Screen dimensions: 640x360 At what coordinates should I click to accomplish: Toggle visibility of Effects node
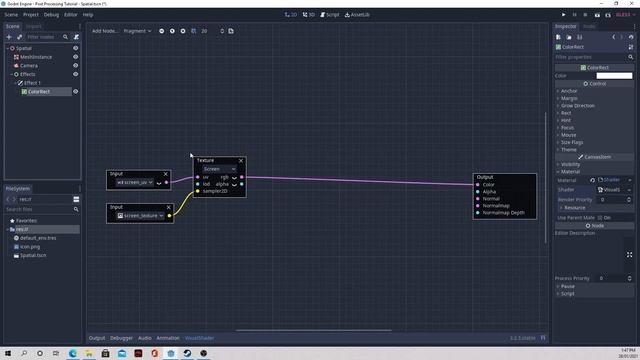[76, 74]
